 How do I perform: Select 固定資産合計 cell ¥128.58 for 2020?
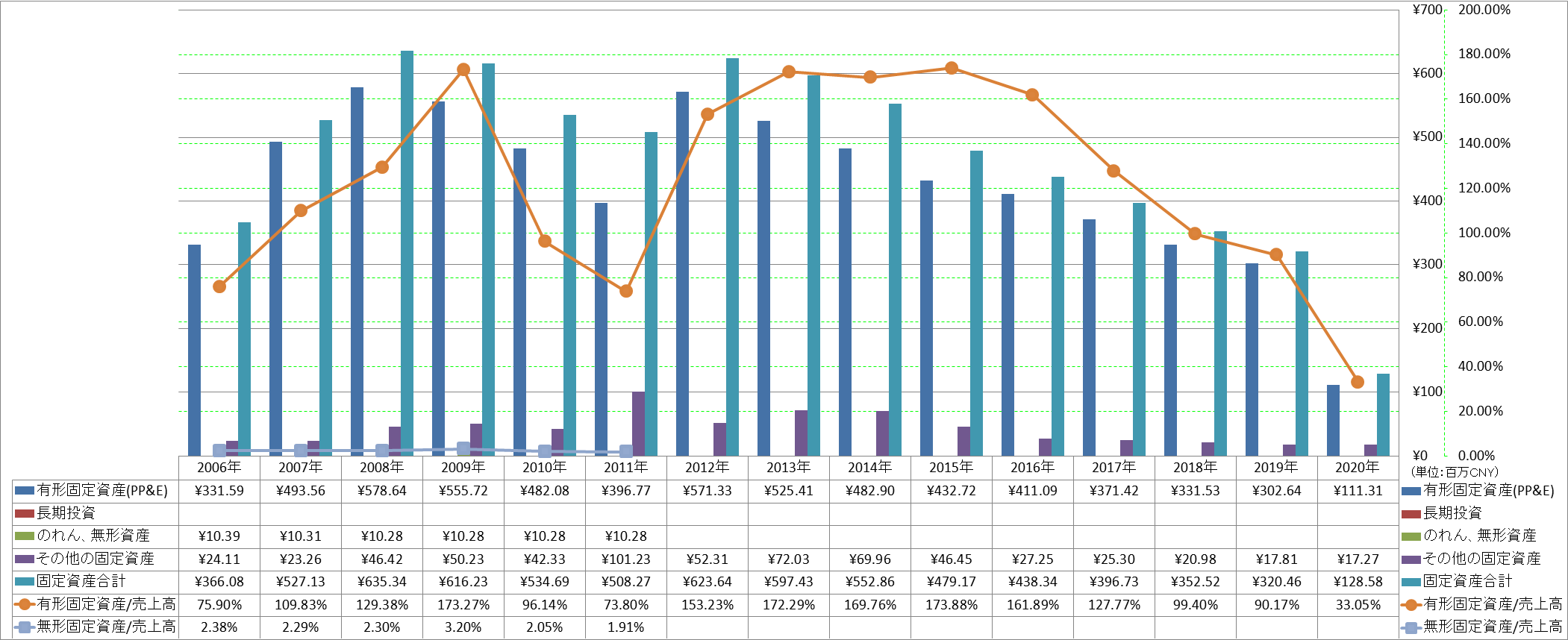[x=1358, y=582]
